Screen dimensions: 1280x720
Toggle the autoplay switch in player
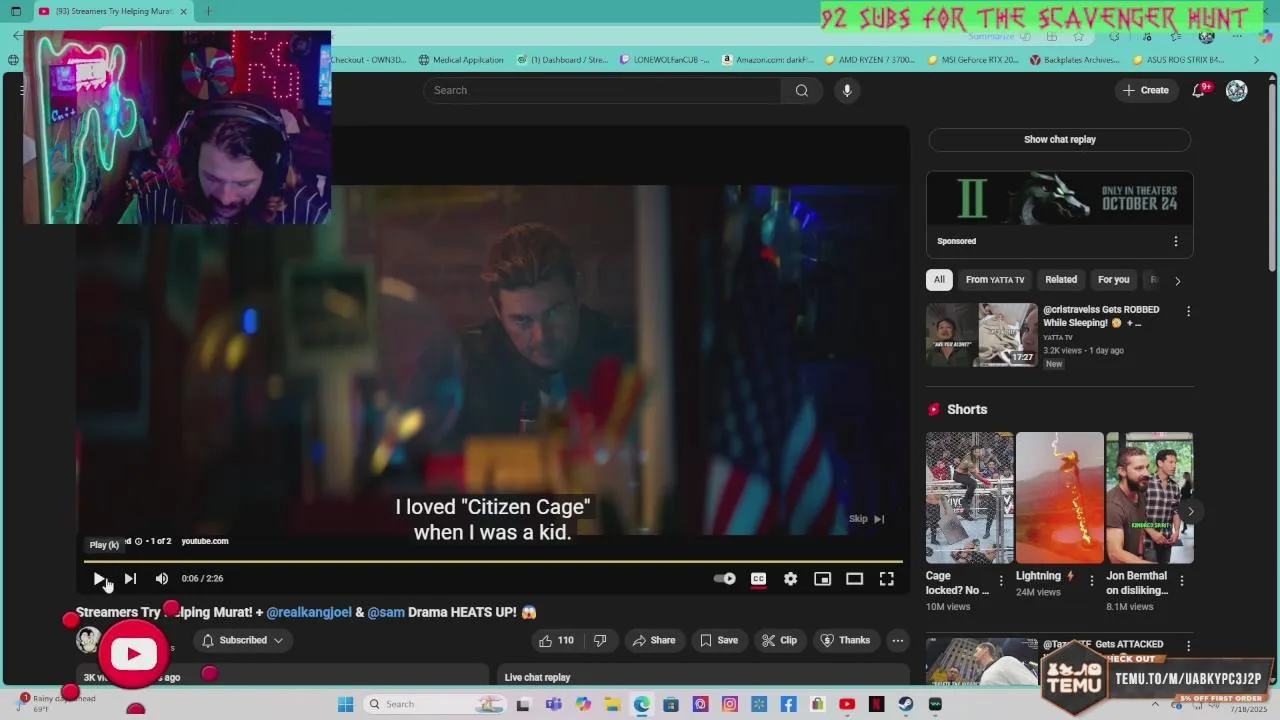[725, 578]
